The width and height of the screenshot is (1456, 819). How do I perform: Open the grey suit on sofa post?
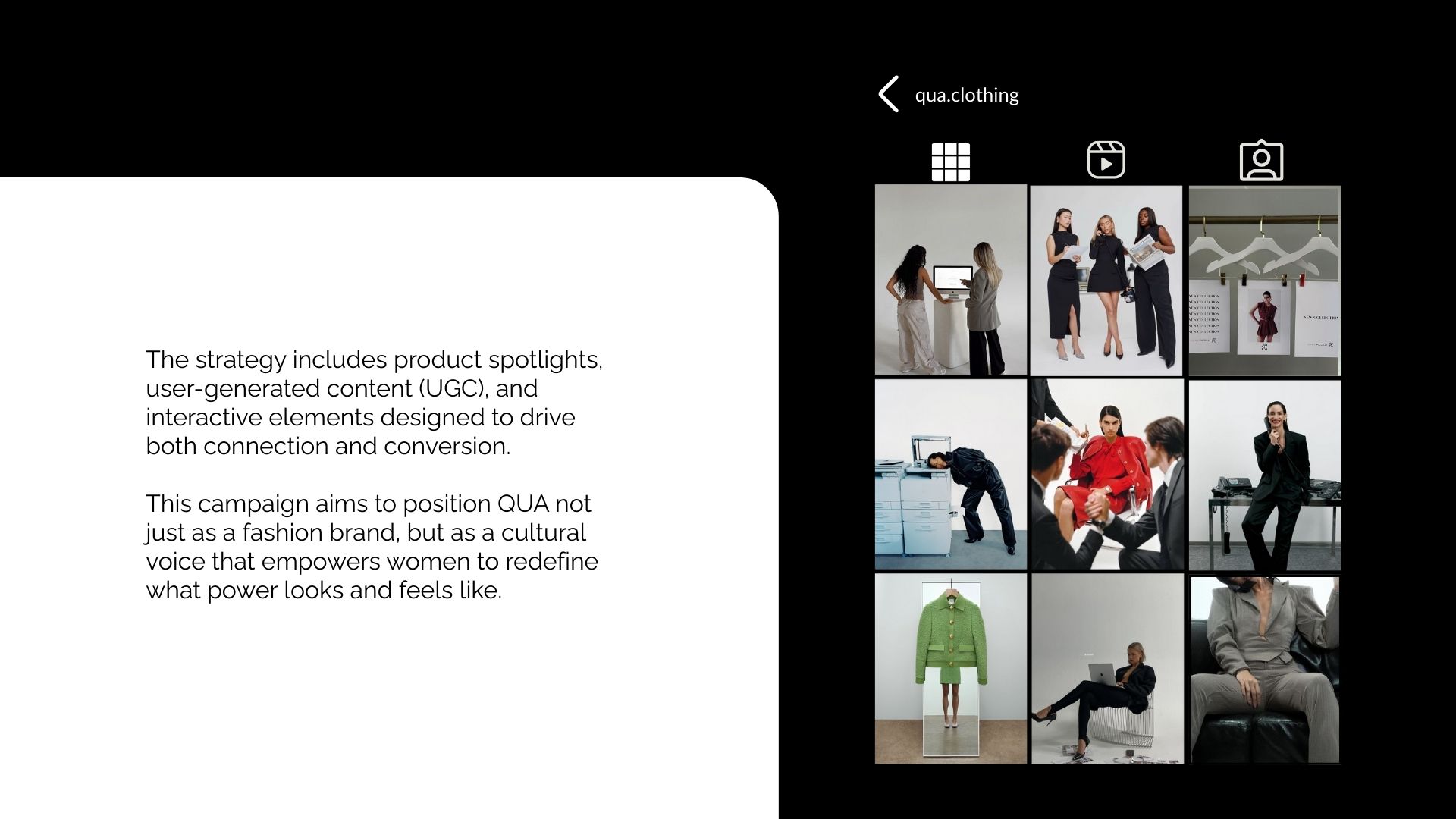pos(1264,670)
